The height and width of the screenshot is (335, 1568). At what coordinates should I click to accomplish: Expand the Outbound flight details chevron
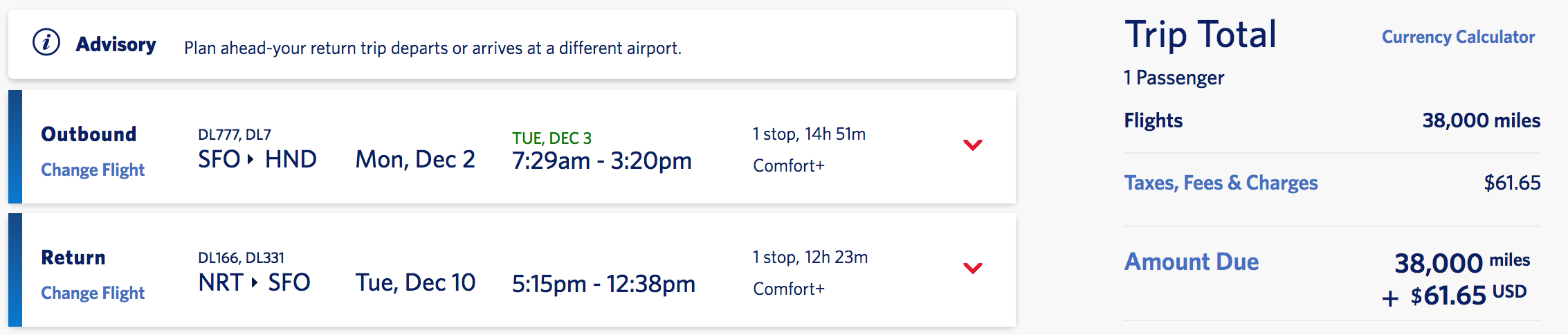point(973,145)
